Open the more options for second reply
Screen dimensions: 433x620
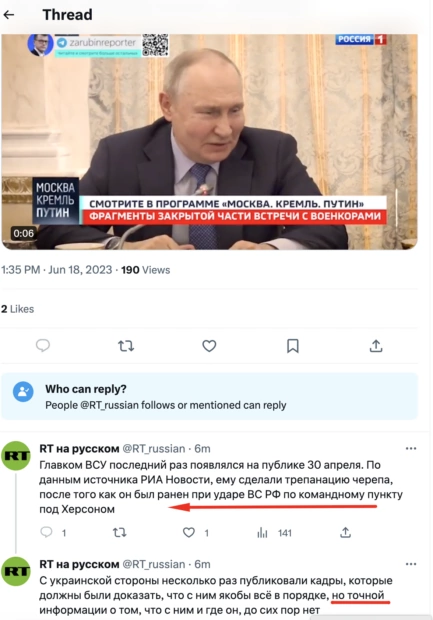pyautogui.click(x=411, y=564)
